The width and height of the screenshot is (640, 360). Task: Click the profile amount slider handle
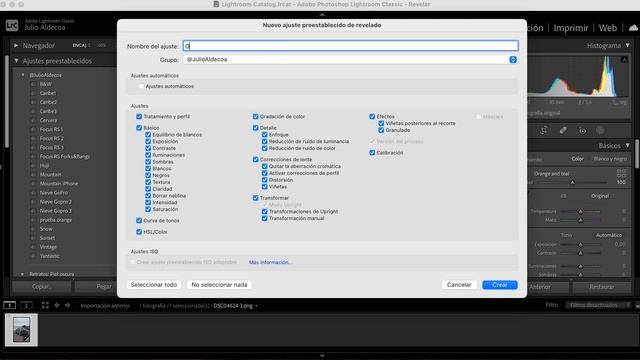click(572, 182)
